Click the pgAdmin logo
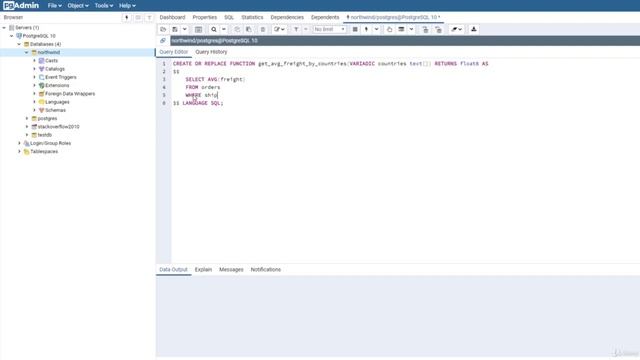 pyautogui.click(x=21, y=5)
